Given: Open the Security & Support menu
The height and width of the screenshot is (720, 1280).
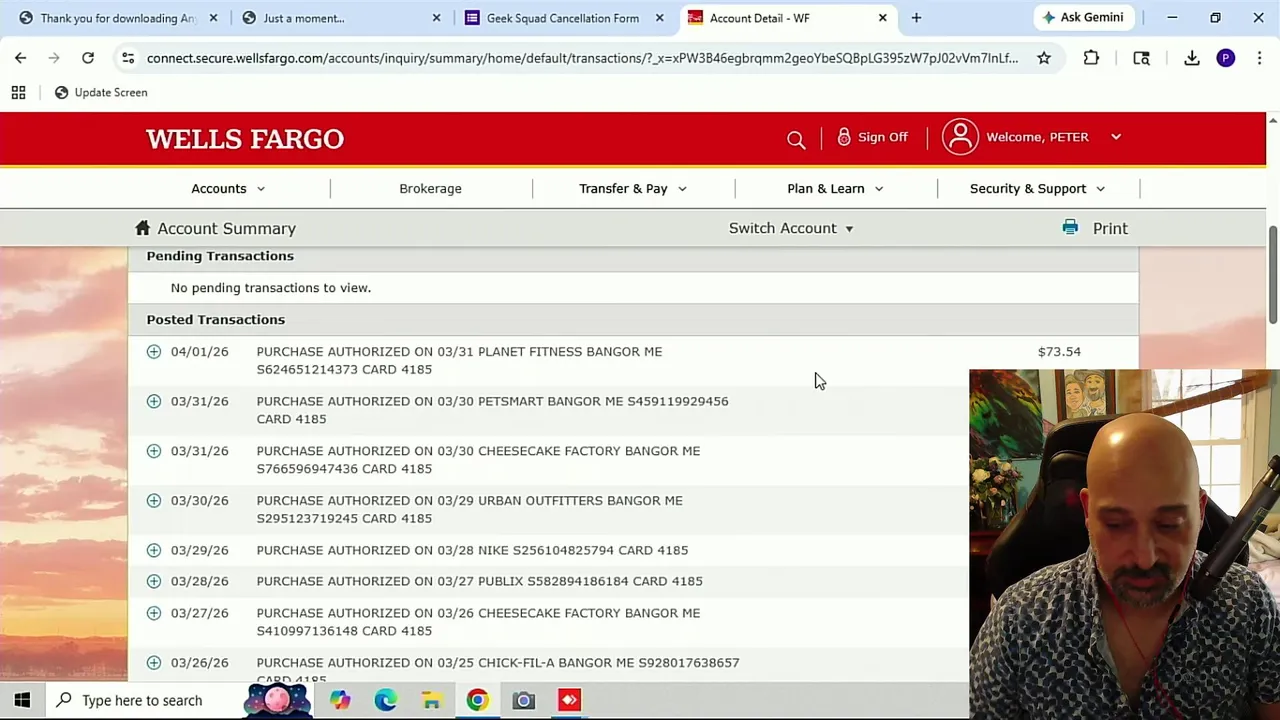Looking at the screenshot, I should click(1037, 188).
